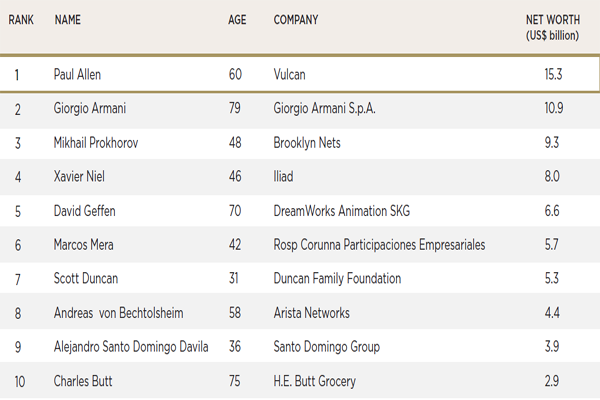Click the Brooklyn Nets company cell
The height and width of the screenshot is (400, 600).
tap(307, 143)
